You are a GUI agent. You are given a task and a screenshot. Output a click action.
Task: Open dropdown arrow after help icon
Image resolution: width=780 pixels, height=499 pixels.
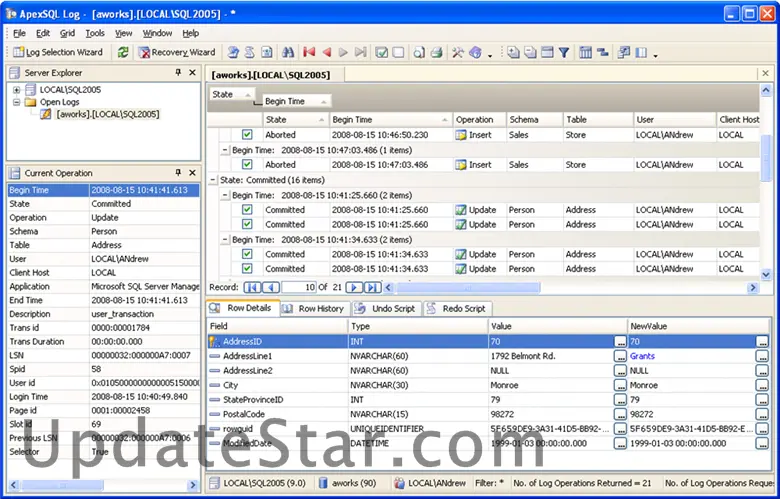click(x=490, y=55)
